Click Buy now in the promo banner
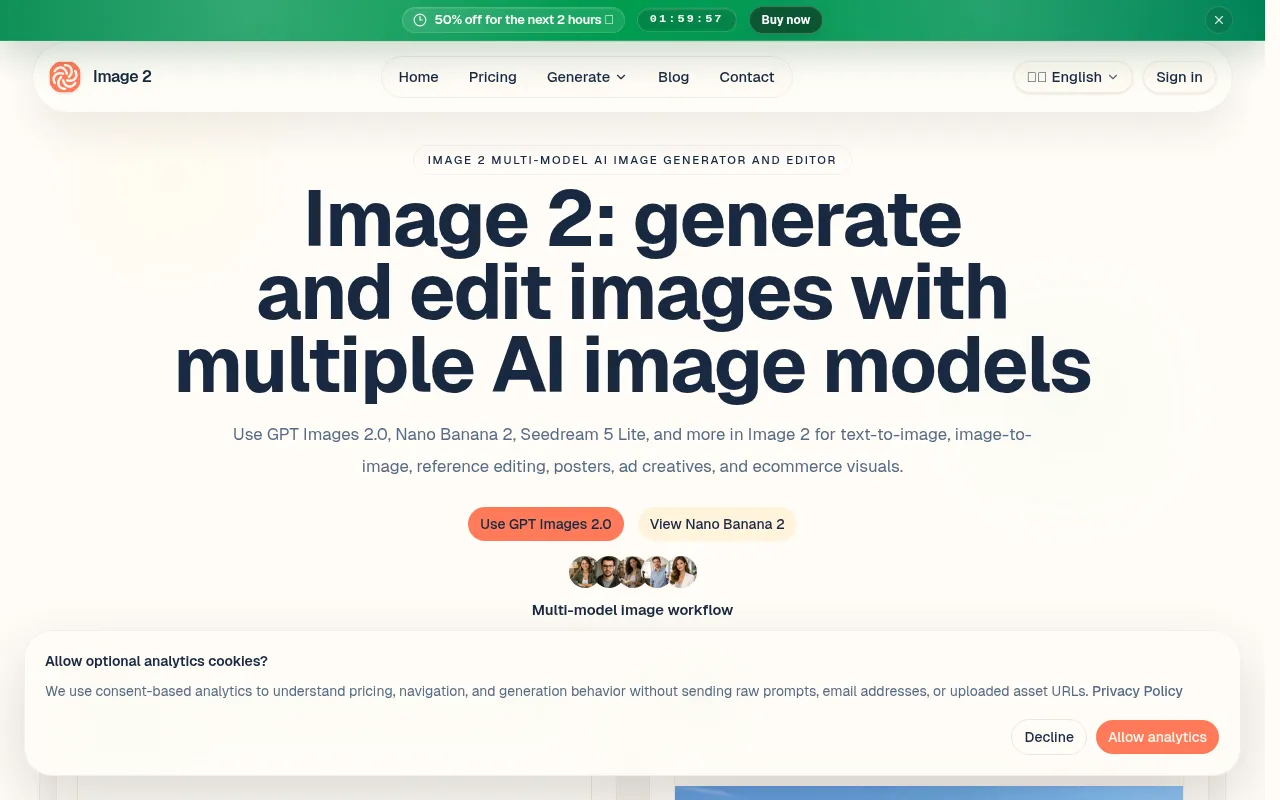 [786, 20]
